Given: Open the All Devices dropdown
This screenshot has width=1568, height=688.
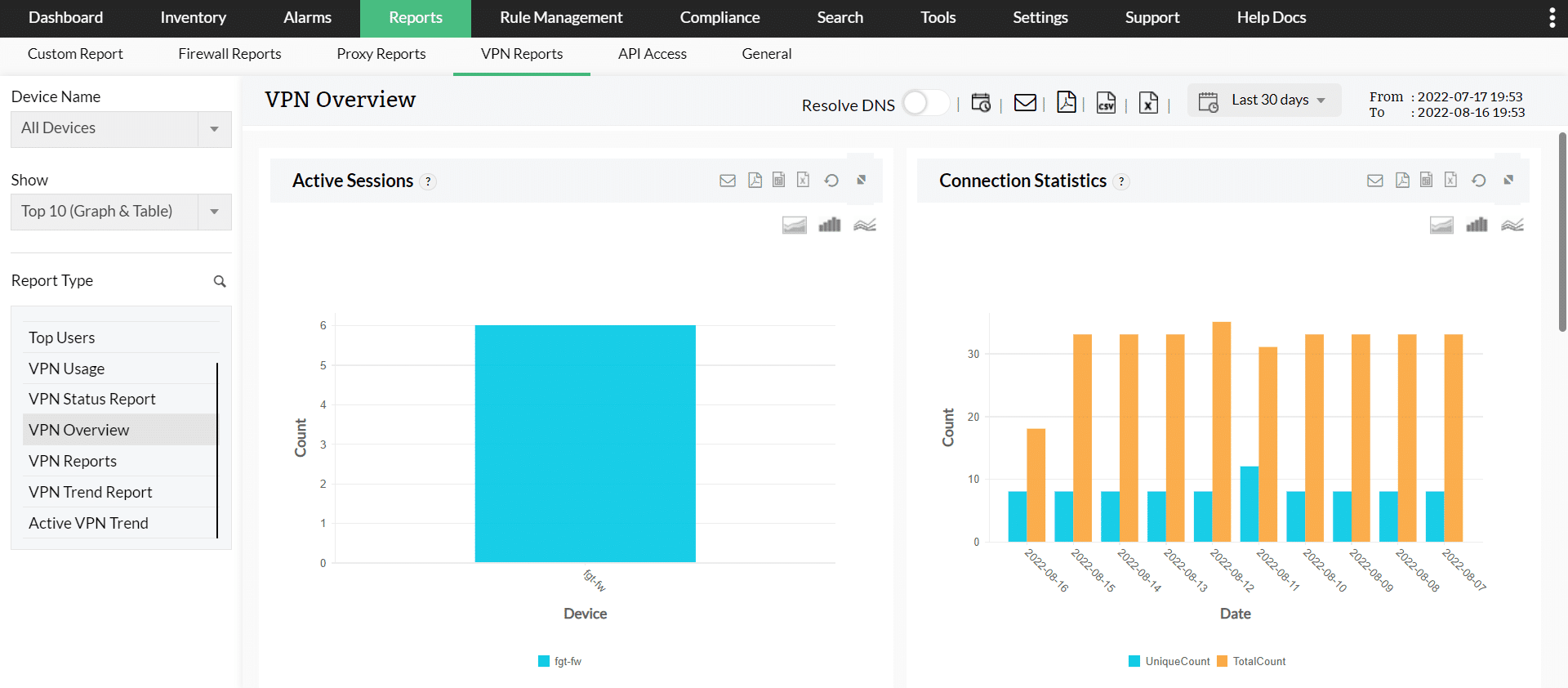Looking at the screenshot, I should click(121, 129).
